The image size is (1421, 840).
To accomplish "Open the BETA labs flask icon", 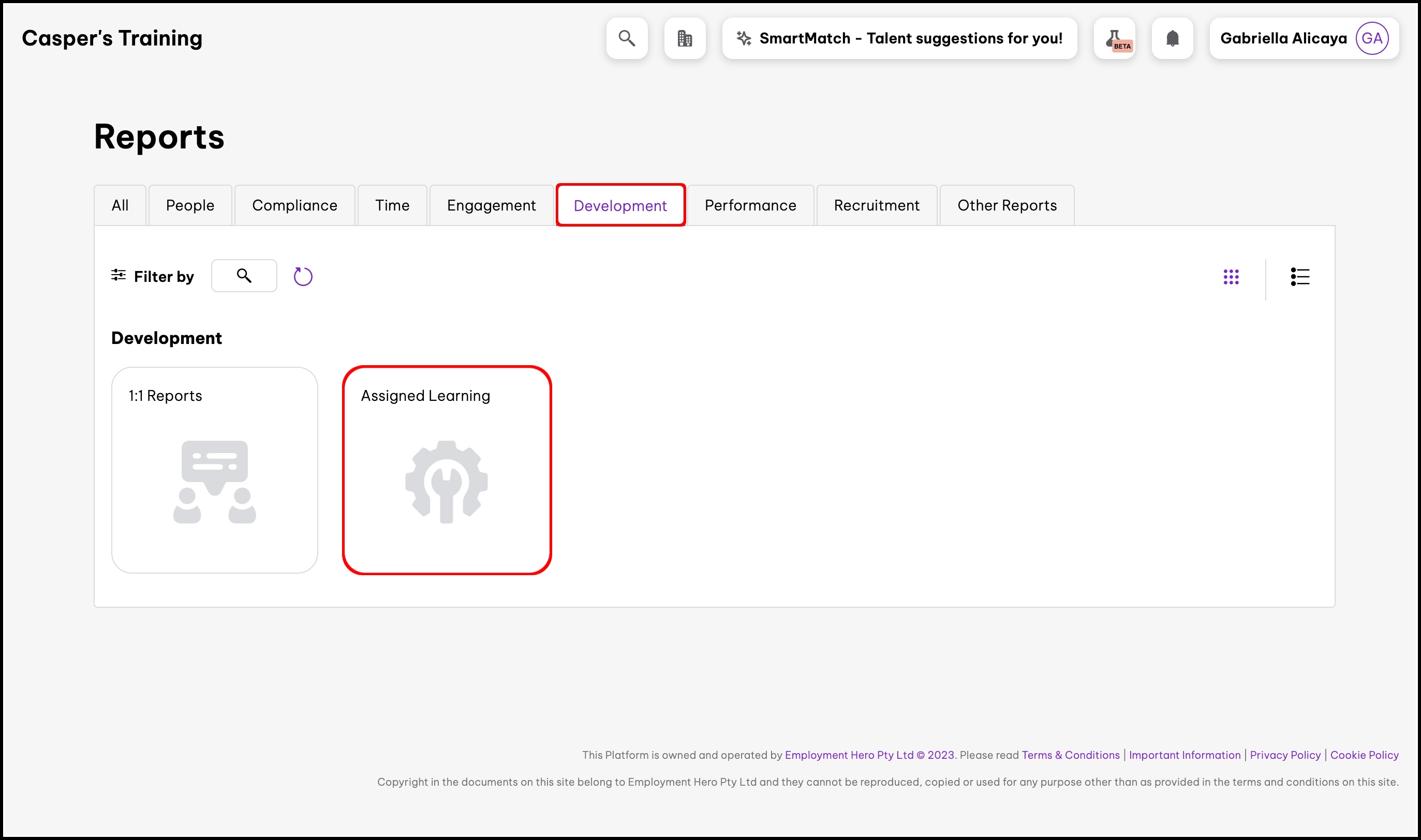I will pyautogui.click(x=1114, y=38).
